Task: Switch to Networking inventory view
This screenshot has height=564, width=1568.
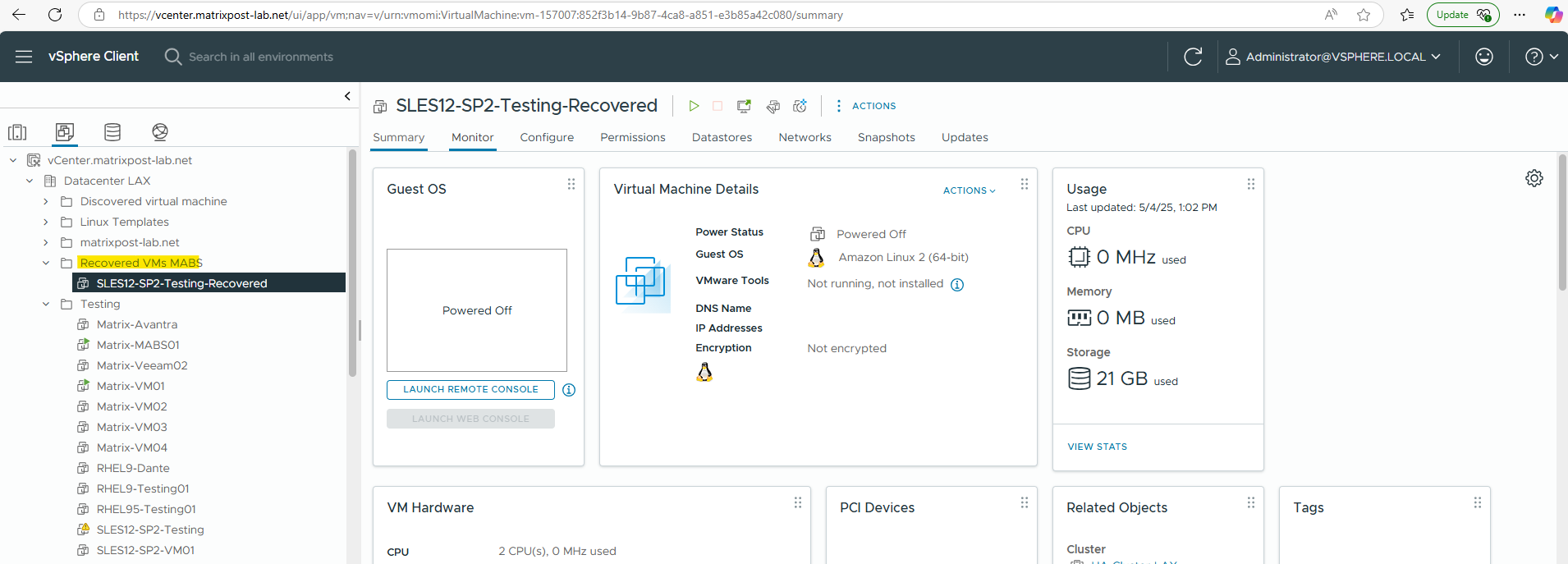Action: click(x=160, y=132)
